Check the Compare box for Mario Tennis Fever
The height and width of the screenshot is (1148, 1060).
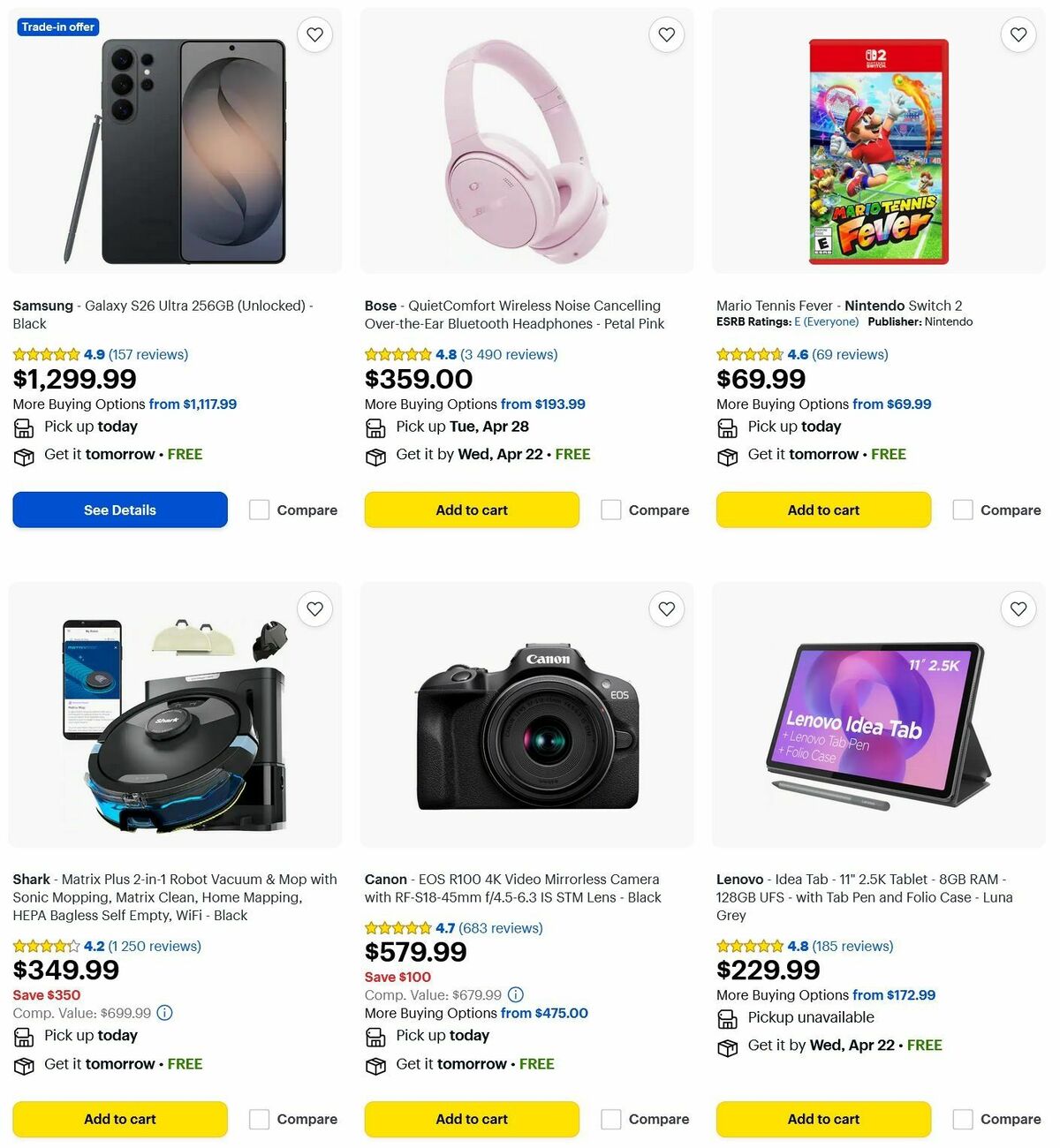click(x=962, y=510)
